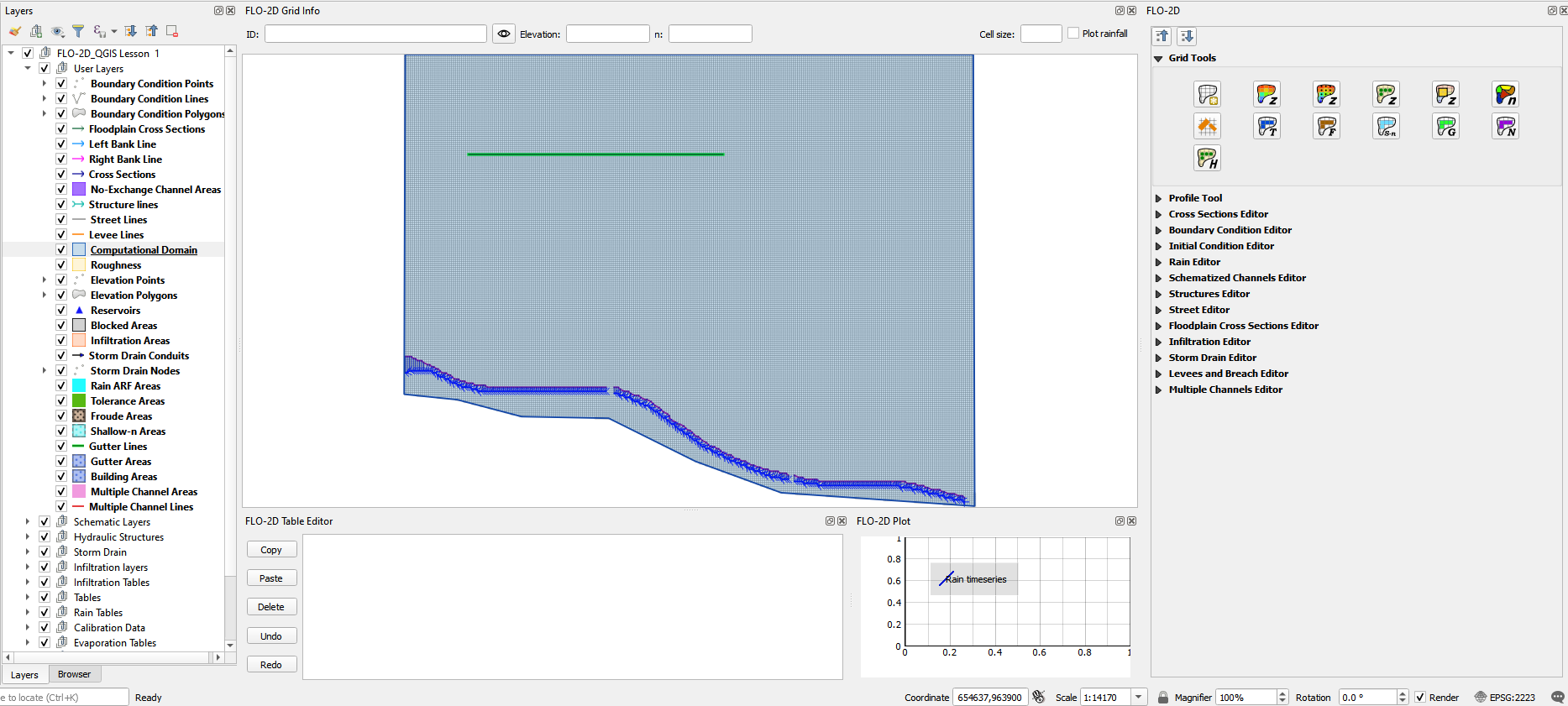Viewport: 1568px width, 706px height.
Task: Uncheck the Roughness layer visibility checkbox
Action: [x=61, y=265]
